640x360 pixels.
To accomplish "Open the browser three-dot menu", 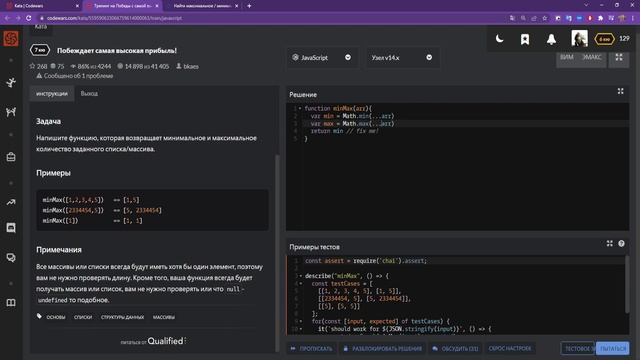I will [x=633, y=18].
